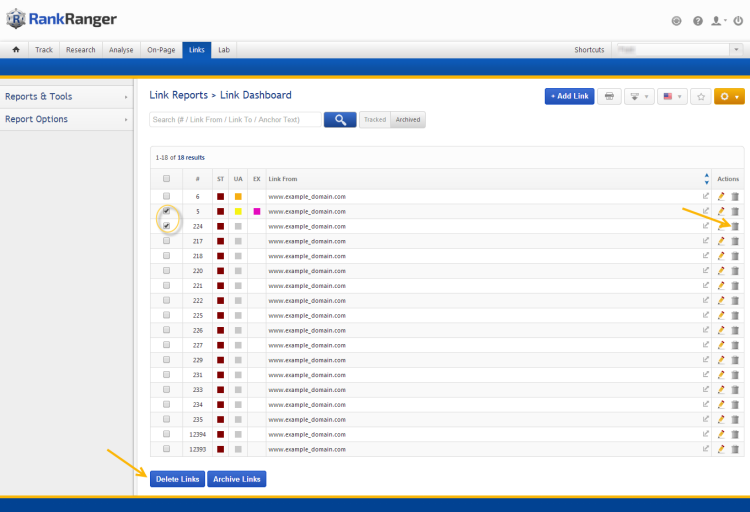Viewport: 750px width, 512px height.
Task: Open the help question mark icon
Action: (x=696, y=20)
